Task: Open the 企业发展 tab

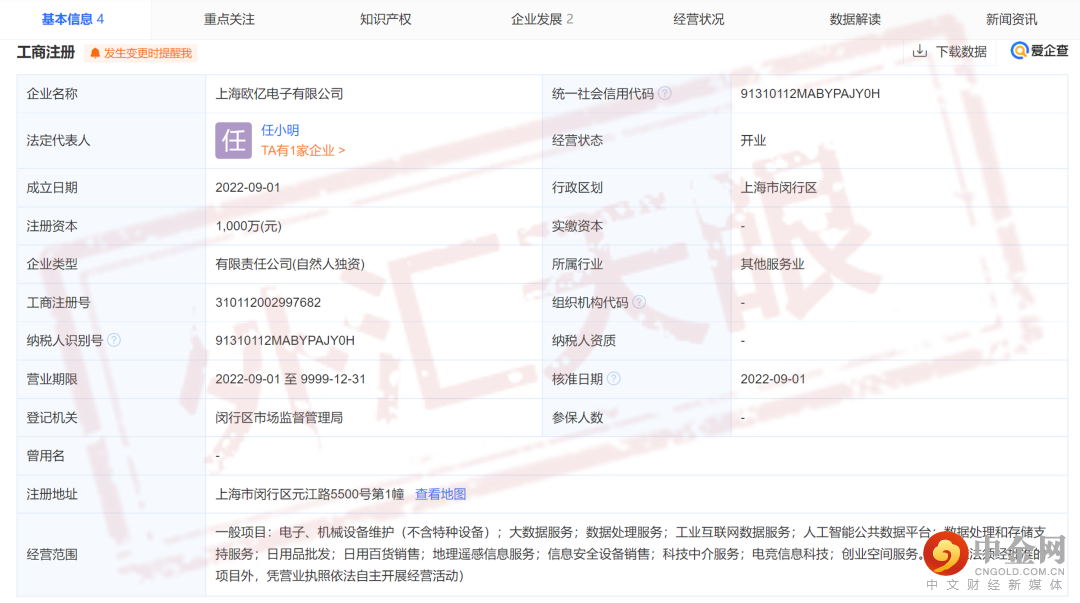Action: (x=542, y=19)
